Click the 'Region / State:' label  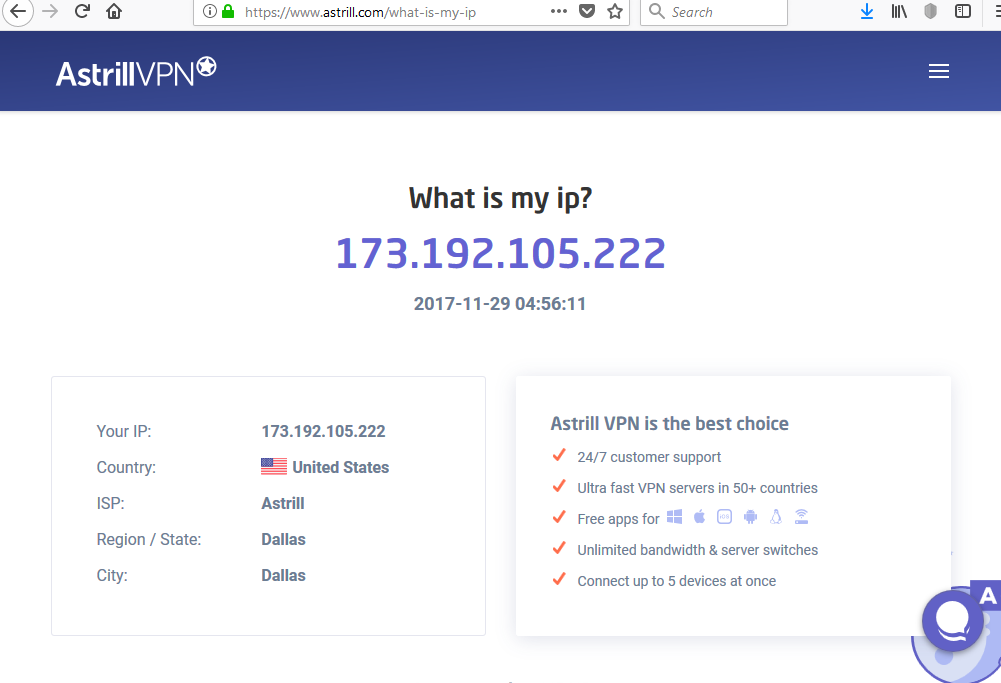click(x=149, y=540)
